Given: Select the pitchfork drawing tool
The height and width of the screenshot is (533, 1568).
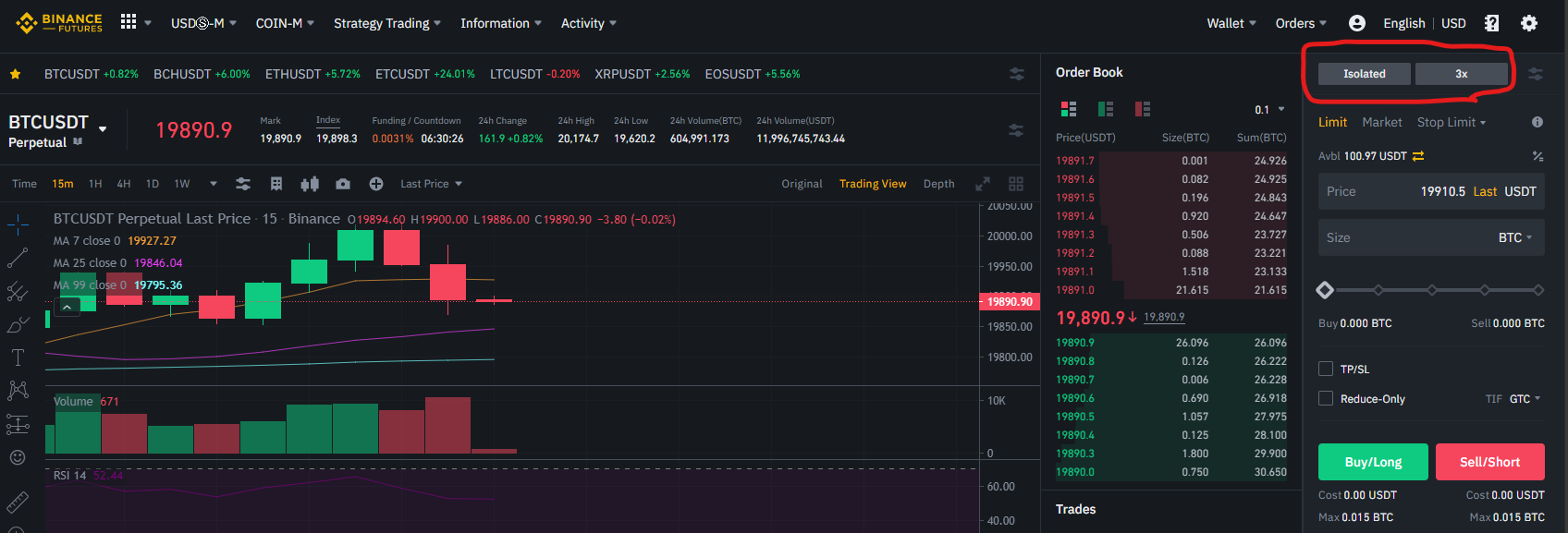Looking at the screenshot, I should click(18, 291).
